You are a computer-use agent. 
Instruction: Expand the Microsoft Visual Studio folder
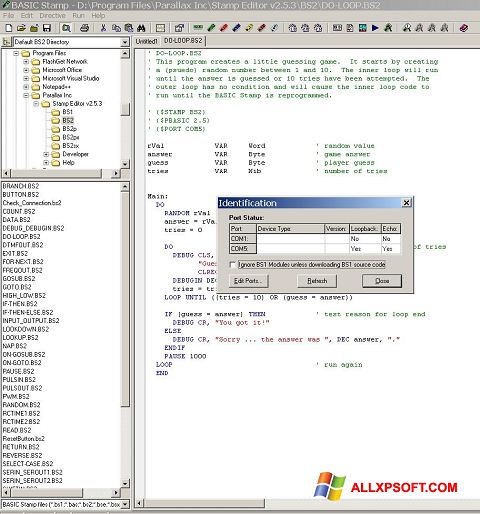26,78
